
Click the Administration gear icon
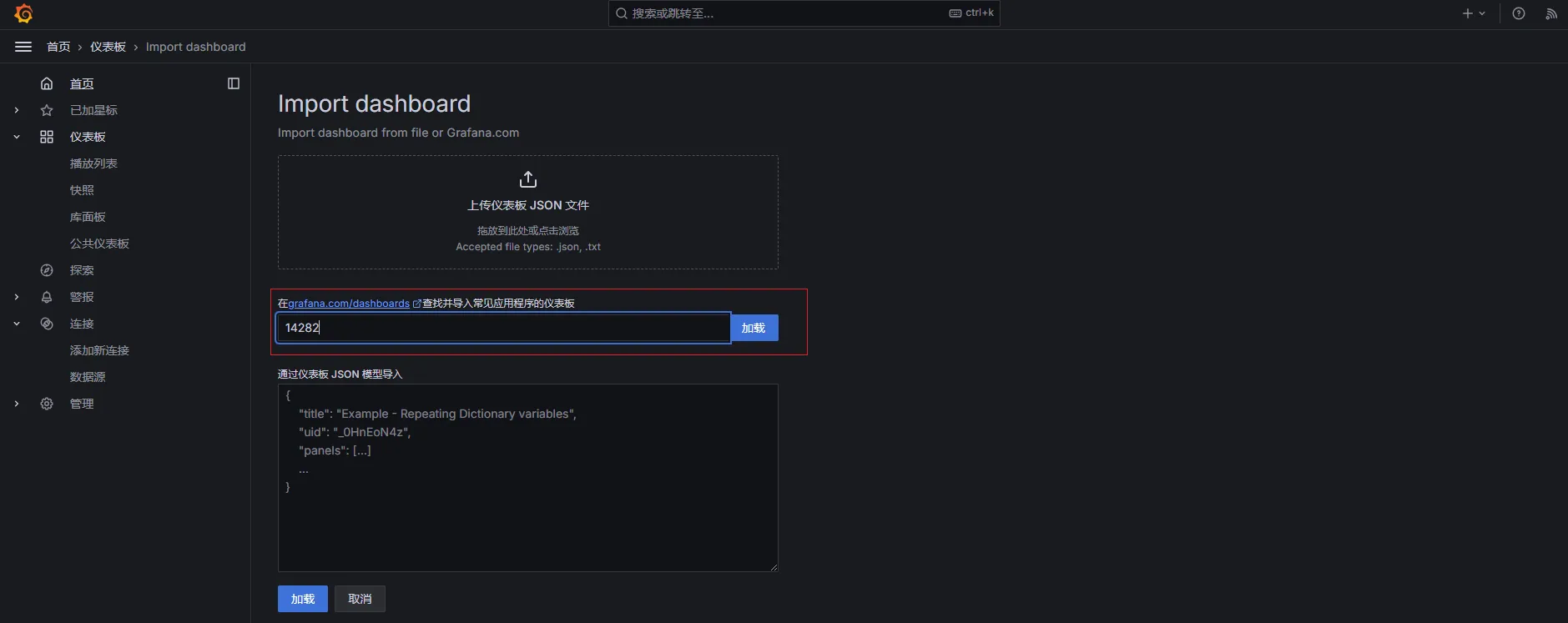(x=47, y=404)
